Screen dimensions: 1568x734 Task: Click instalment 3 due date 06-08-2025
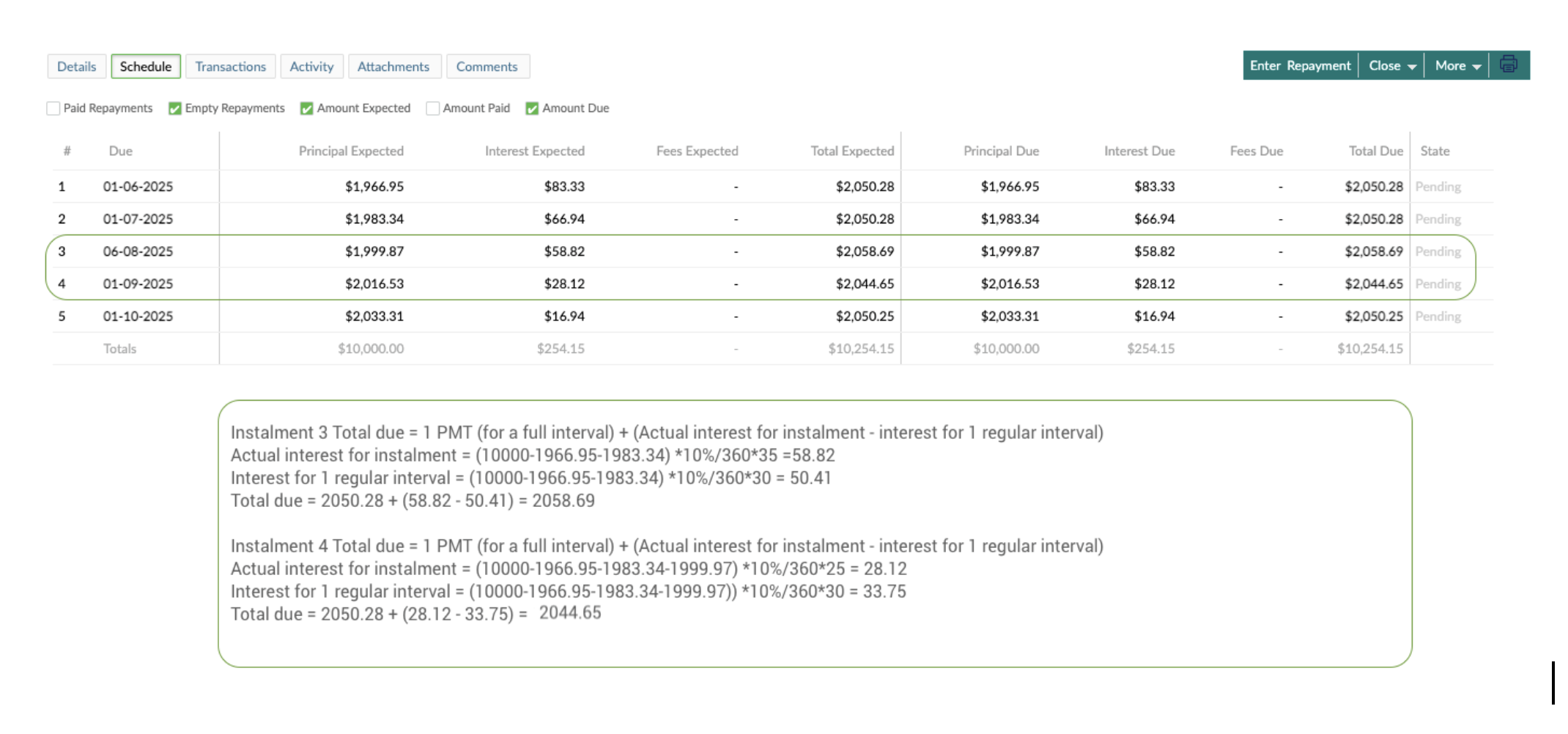[x=138, y=251]
